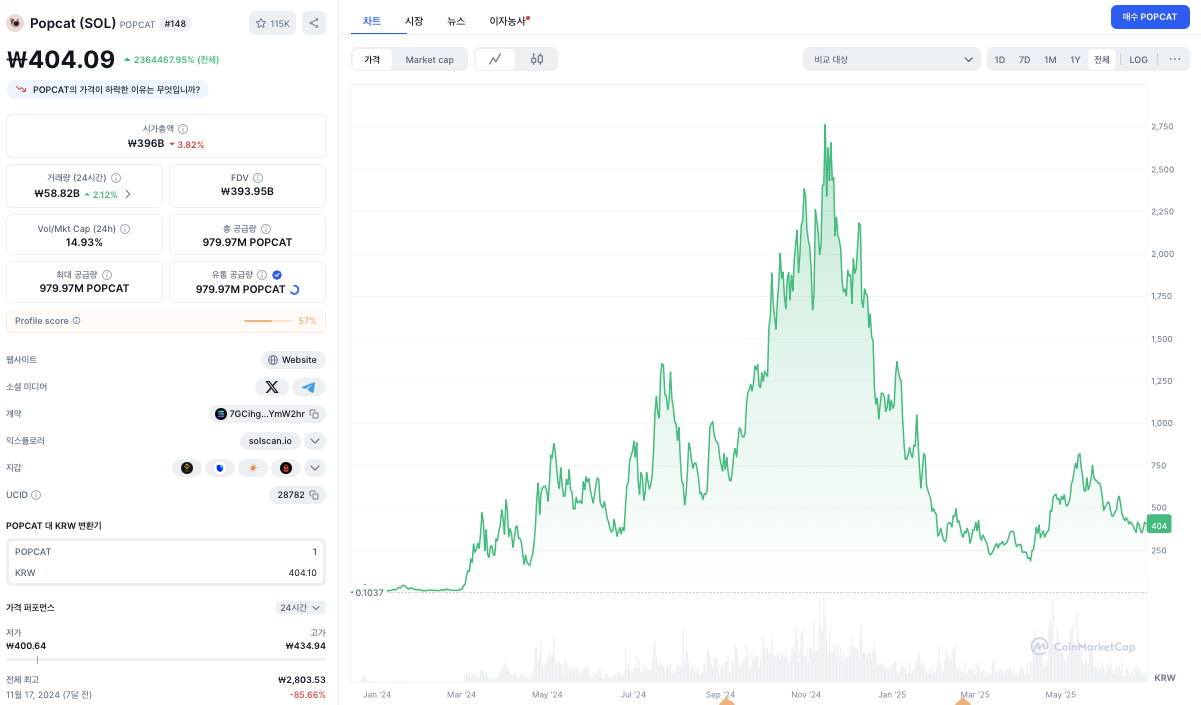1201x705 pixels.
Task: Set chart range to 1D
Action: click(1000, 60)
